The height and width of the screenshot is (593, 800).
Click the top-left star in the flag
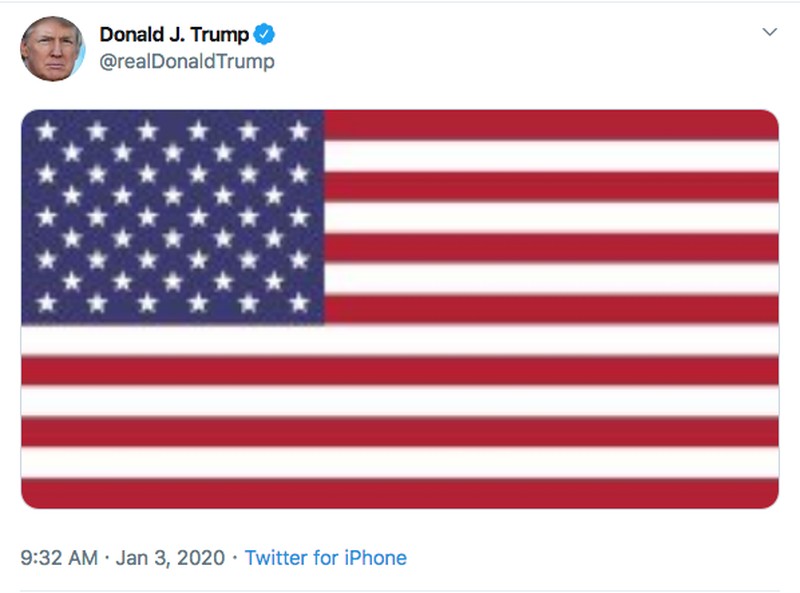(x=46, y=130)
